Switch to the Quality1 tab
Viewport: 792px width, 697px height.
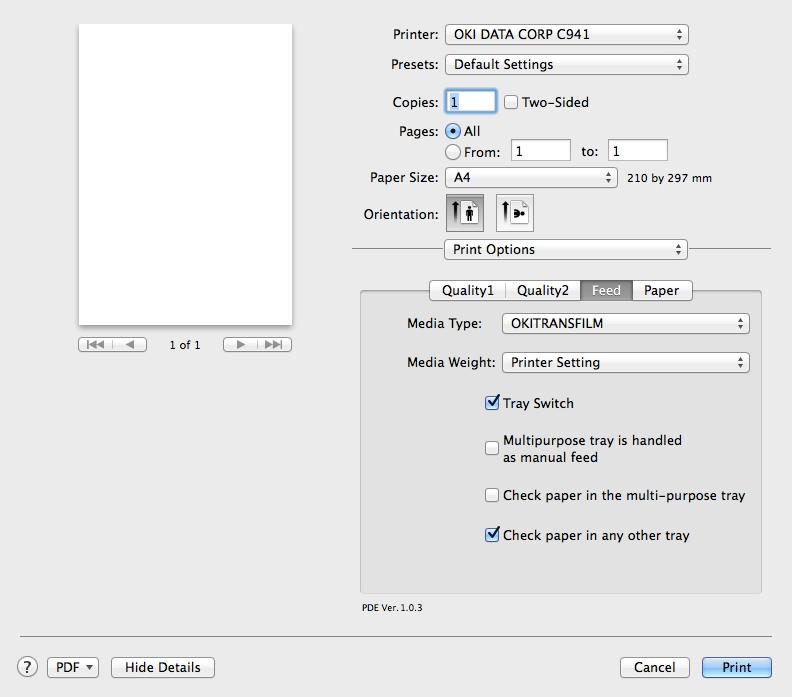click(467, 290)
